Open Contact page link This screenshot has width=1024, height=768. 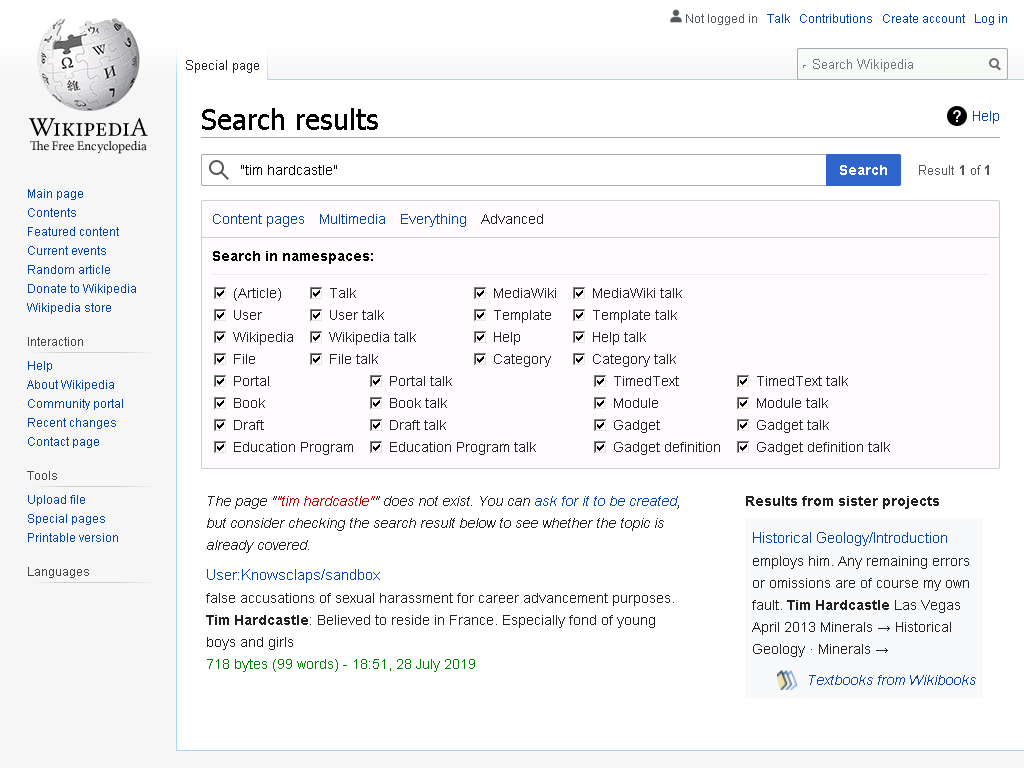click(63, 441)
